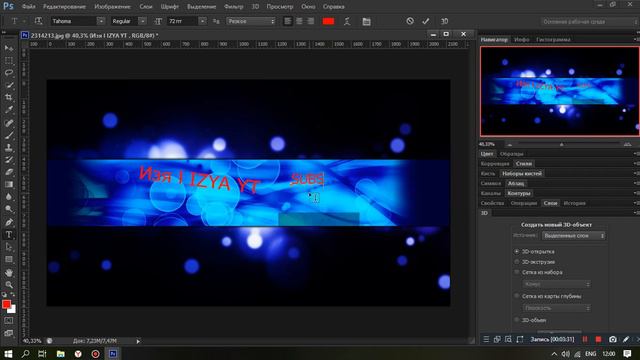Viewport: 640px width, 360px height.
Task: Open the Резкое anti-aliasing dropdown
Action: 251,21
